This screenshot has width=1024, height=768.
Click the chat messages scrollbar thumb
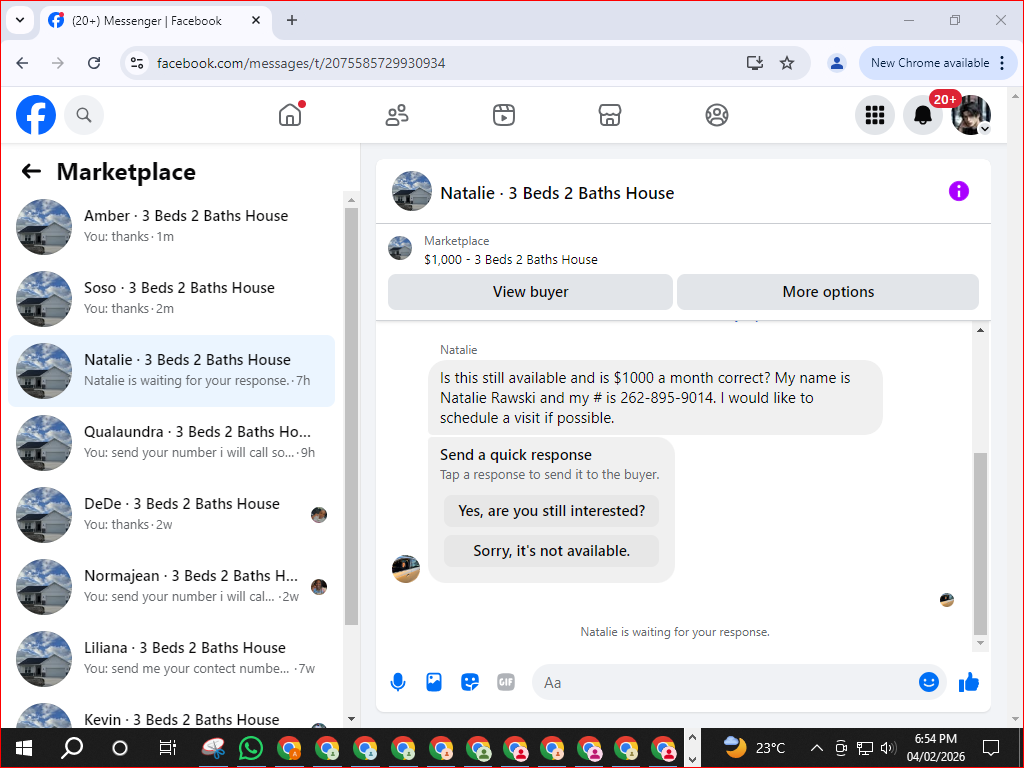(980, 543)
